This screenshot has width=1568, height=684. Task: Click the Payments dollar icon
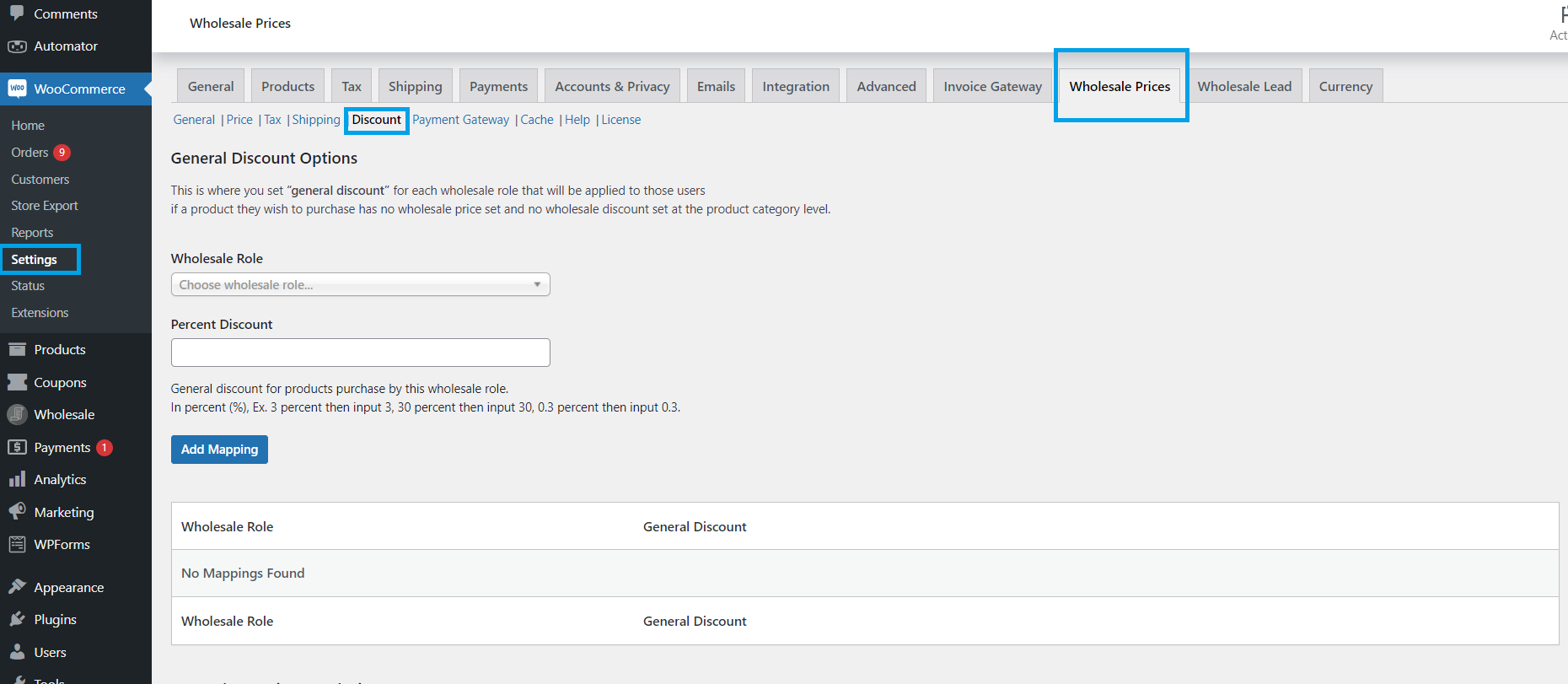[x=17, y=447]
